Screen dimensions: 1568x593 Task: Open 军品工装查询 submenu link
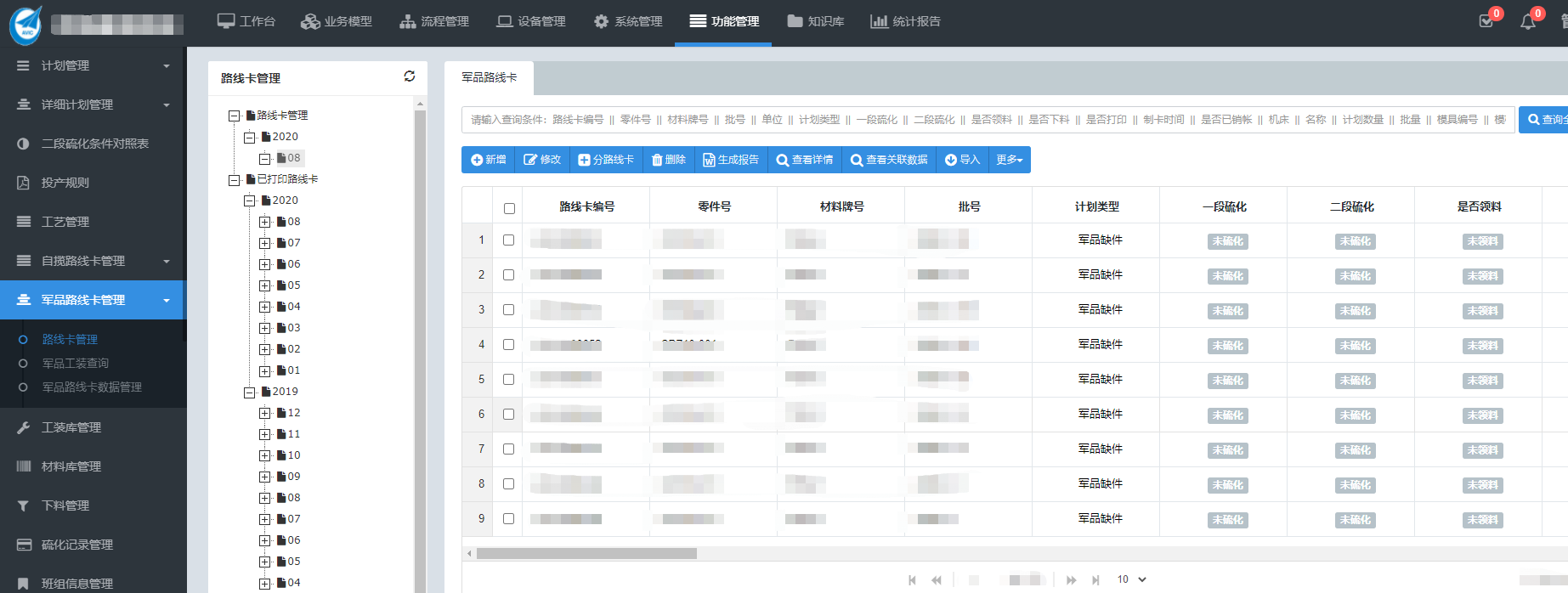[76, 363]
